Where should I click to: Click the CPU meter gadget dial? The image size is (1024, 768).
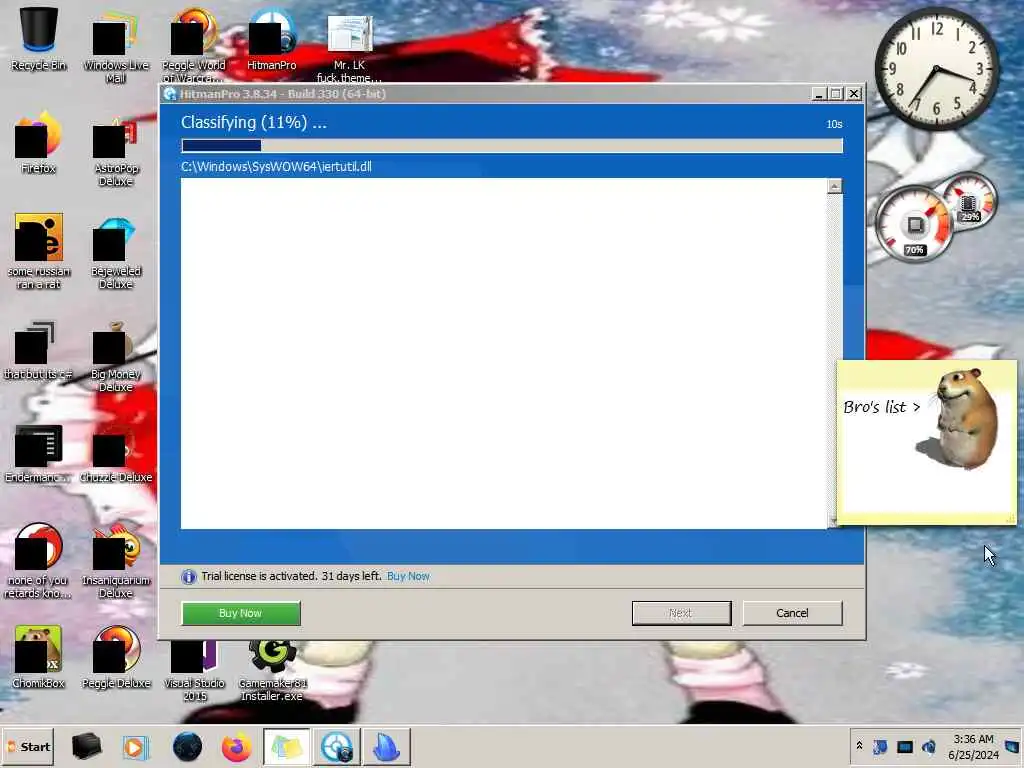pyautogui.click(x=914, y=224)
